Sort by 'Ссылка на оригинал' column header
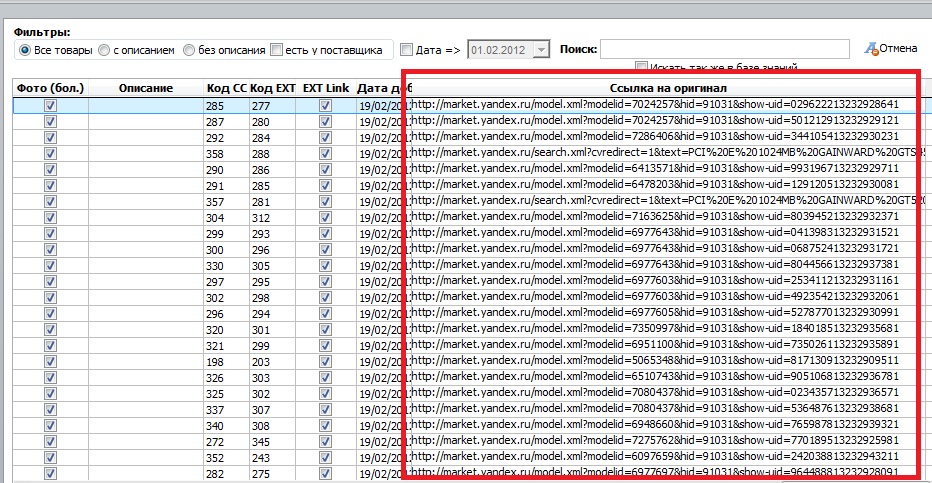Screen dimensions: 932x483 tap(668, 88)
